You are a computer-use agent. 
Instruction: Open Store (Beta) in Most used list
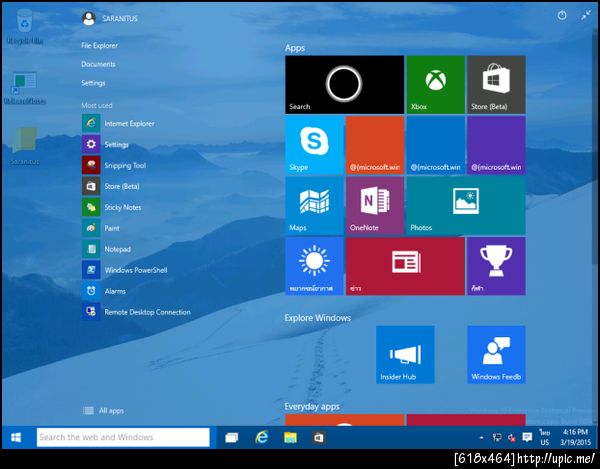111,186
